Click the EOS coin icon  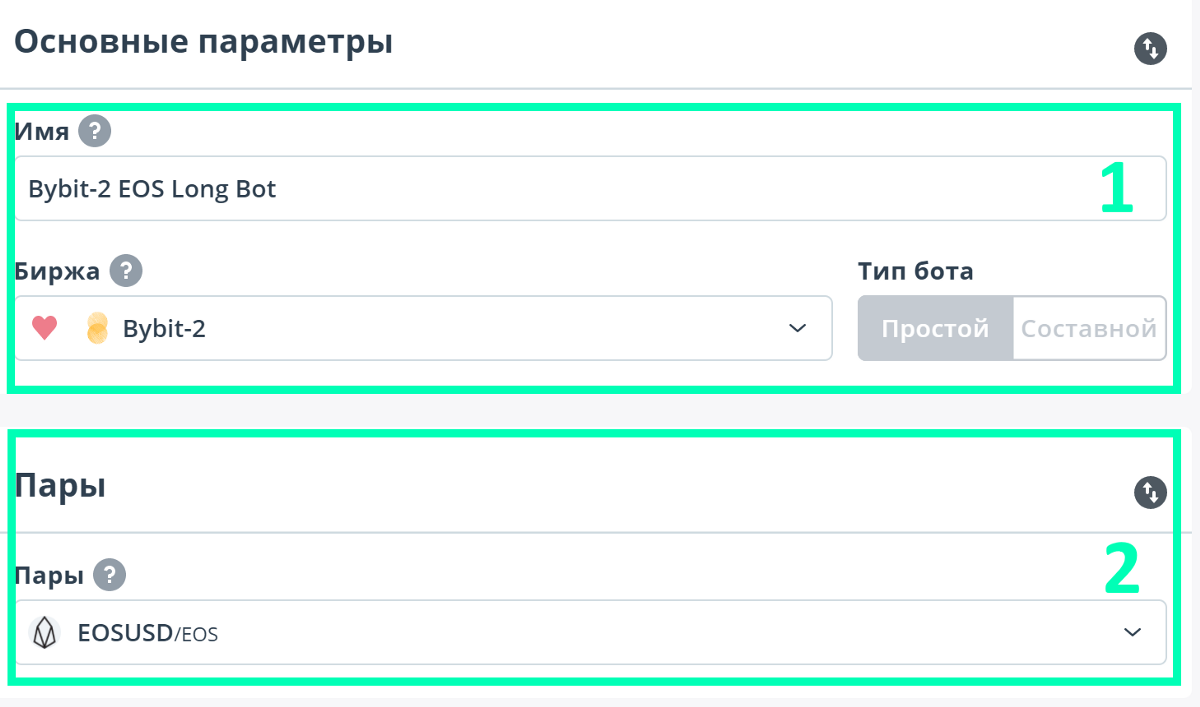coord(43,632)
